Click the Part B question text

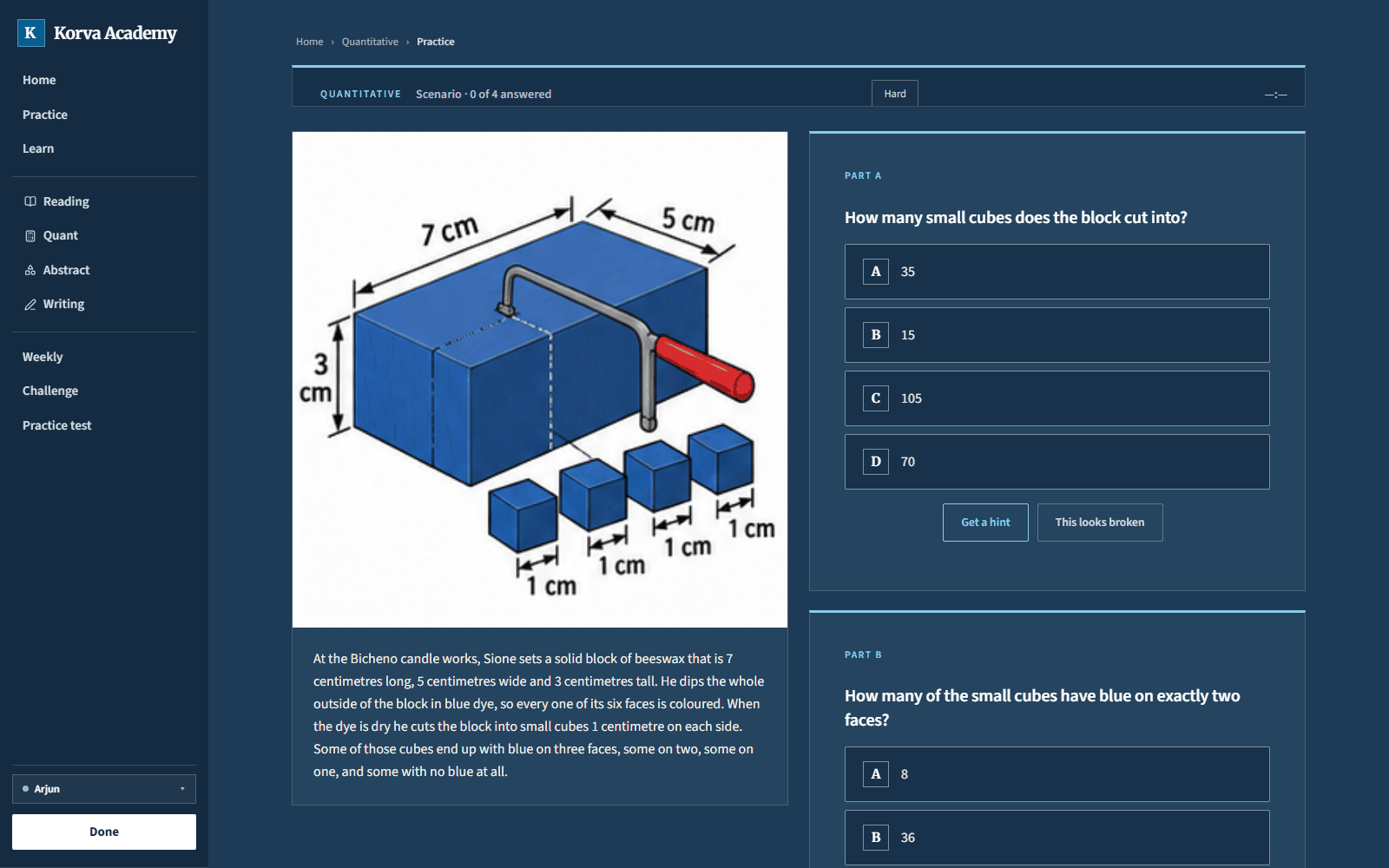(x=1042, y=707)
